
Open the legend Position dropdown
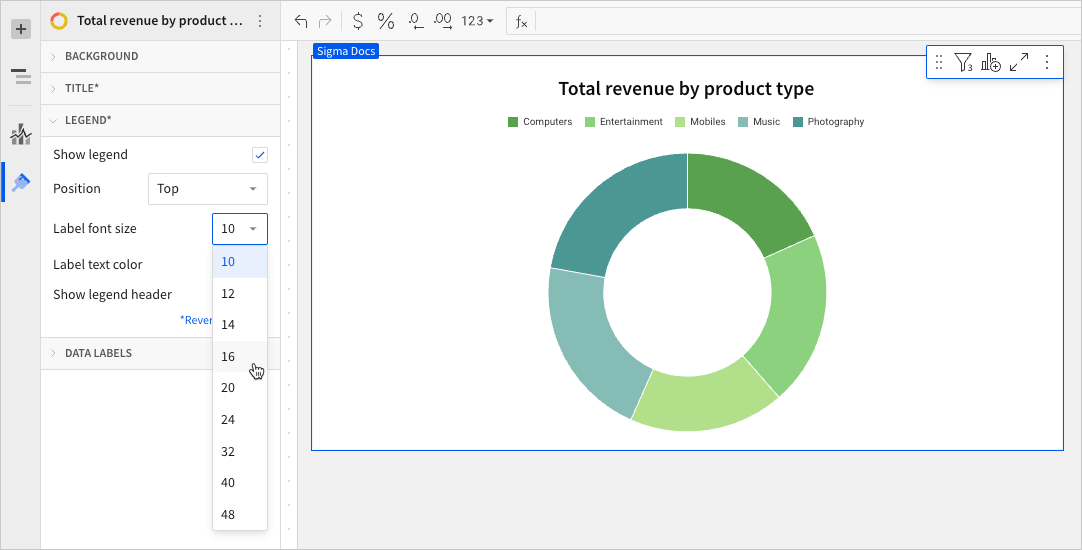coord(207,189)
